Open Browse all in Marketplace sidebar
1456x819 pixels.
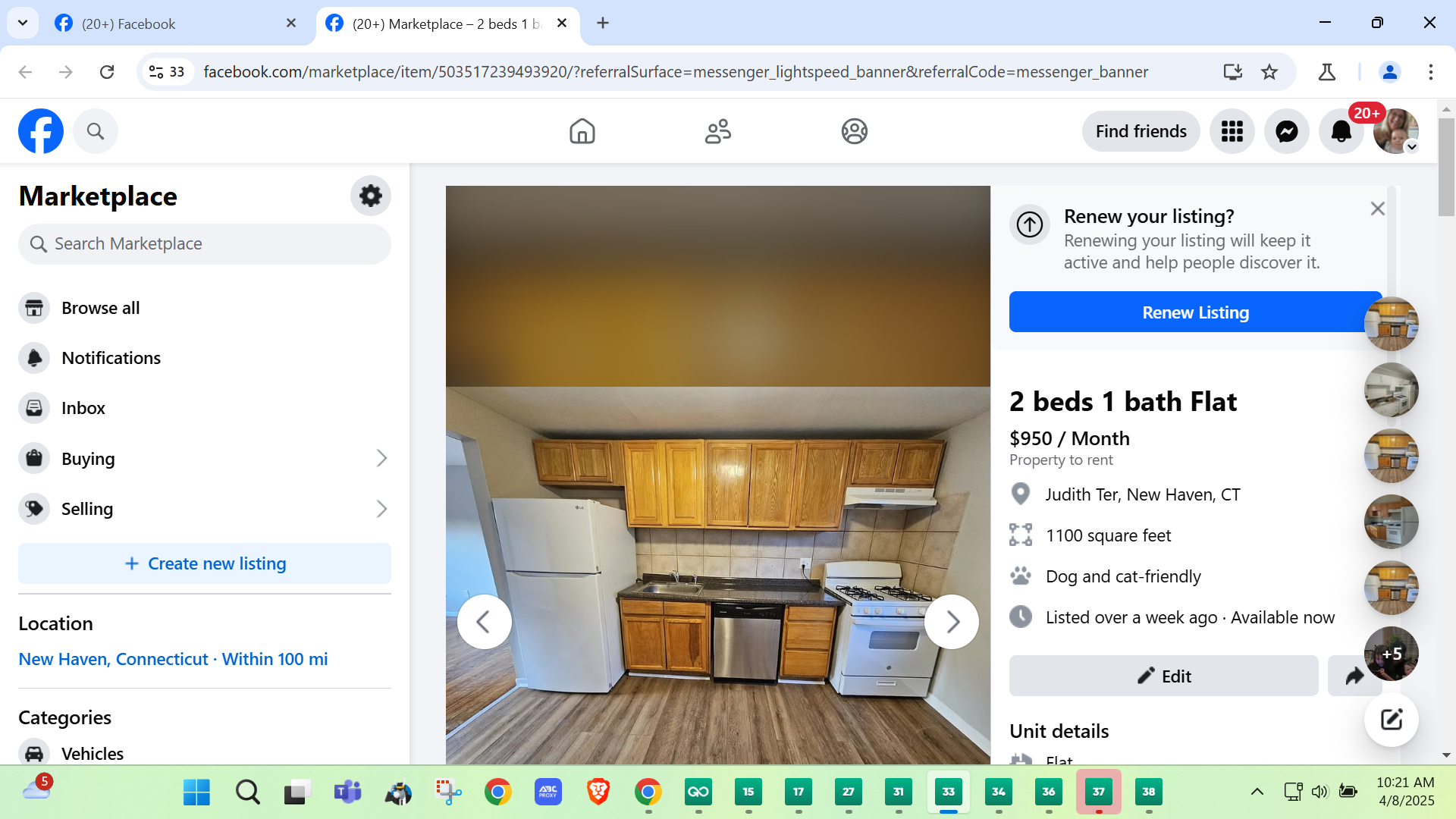pos(100,308)
